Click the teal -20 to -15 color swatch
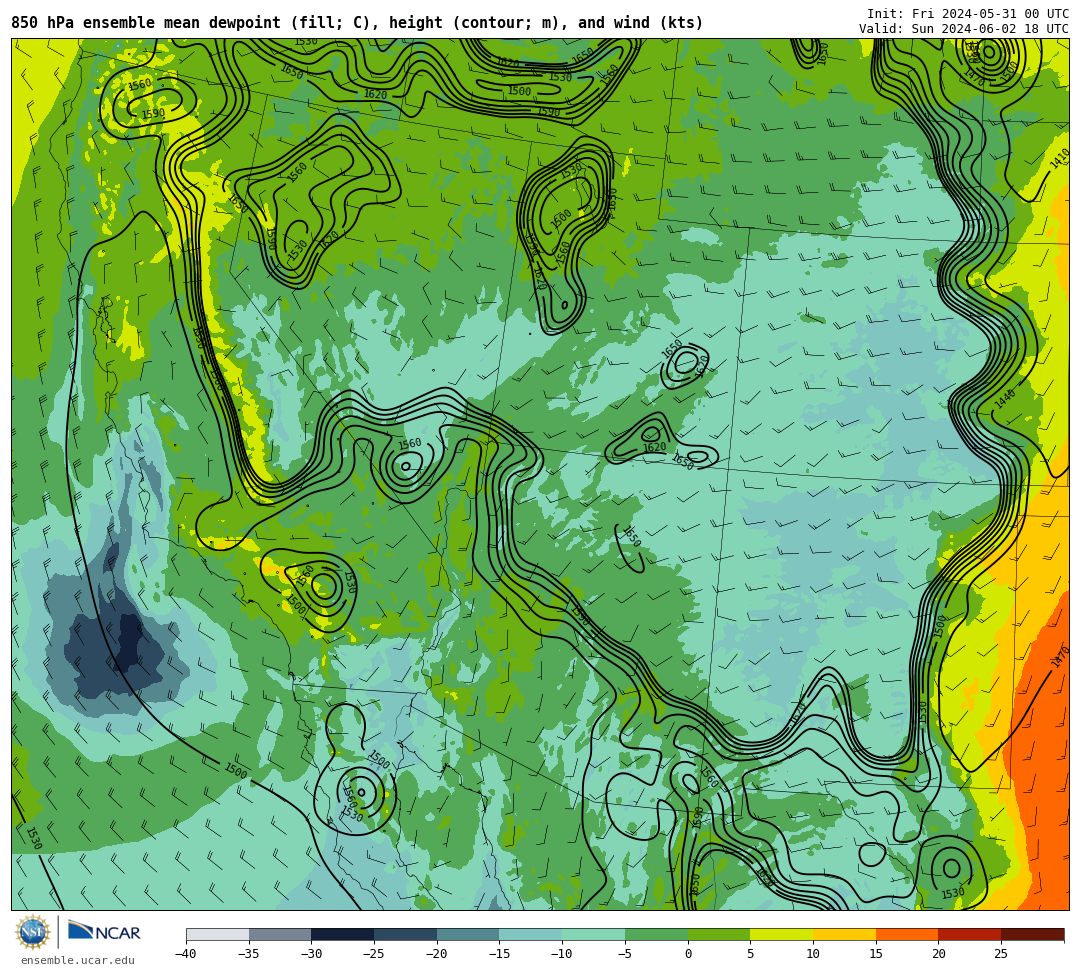 [468, 934]
